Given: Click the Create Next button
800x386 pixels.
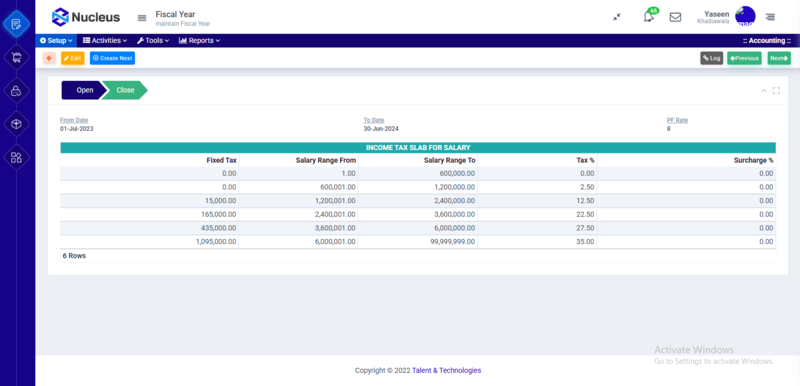Looking at the screenshot, I should point(112,58).
